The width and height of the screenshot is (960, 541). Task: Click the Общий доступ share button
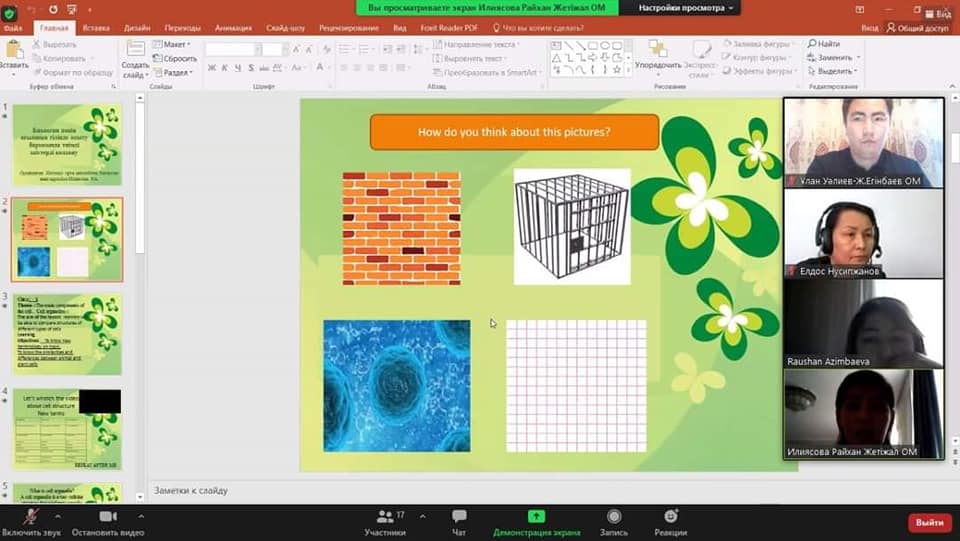(917, 29)
